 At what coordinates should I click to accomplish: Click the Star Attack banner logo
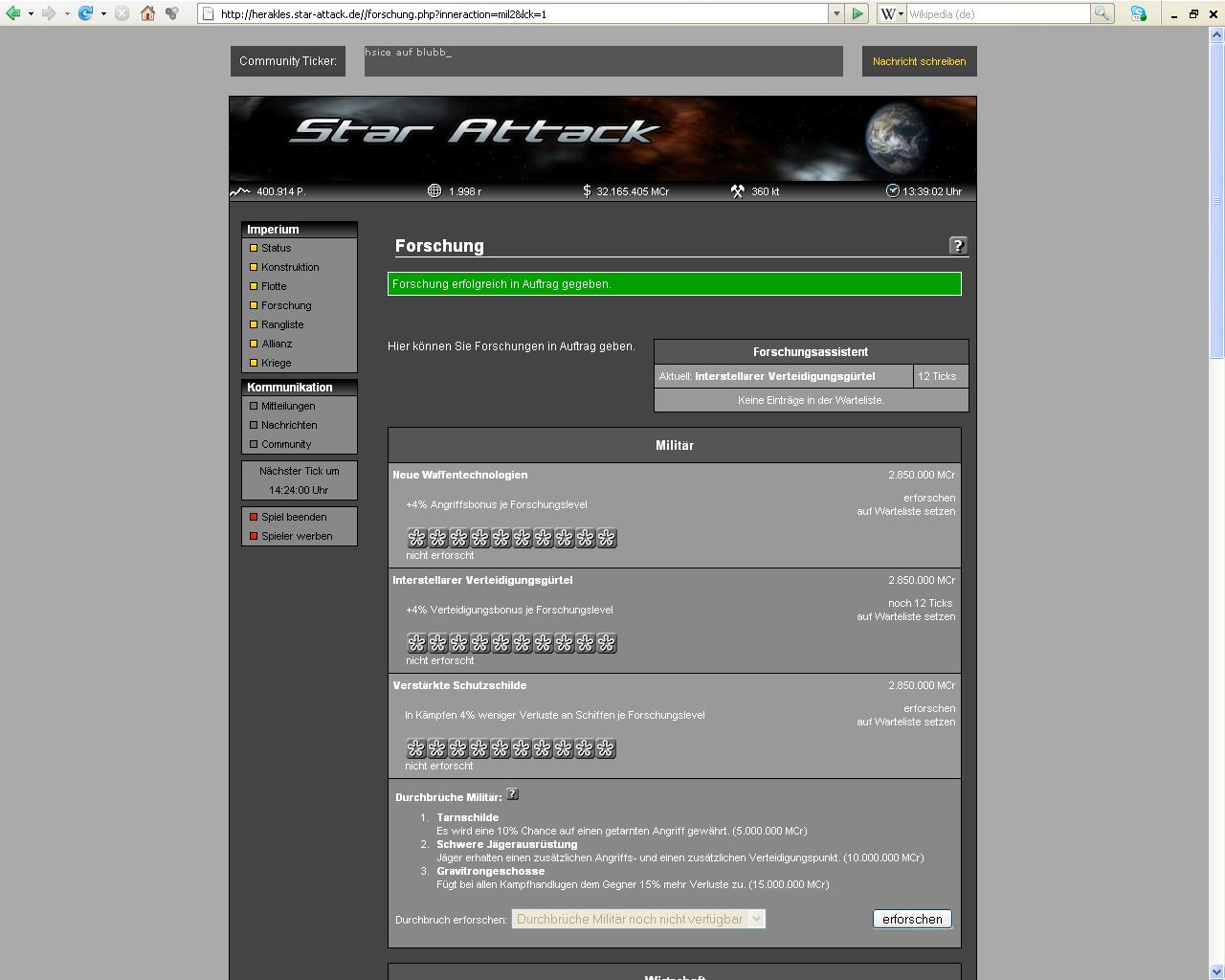pyautogui.click(x=476, y=131)
